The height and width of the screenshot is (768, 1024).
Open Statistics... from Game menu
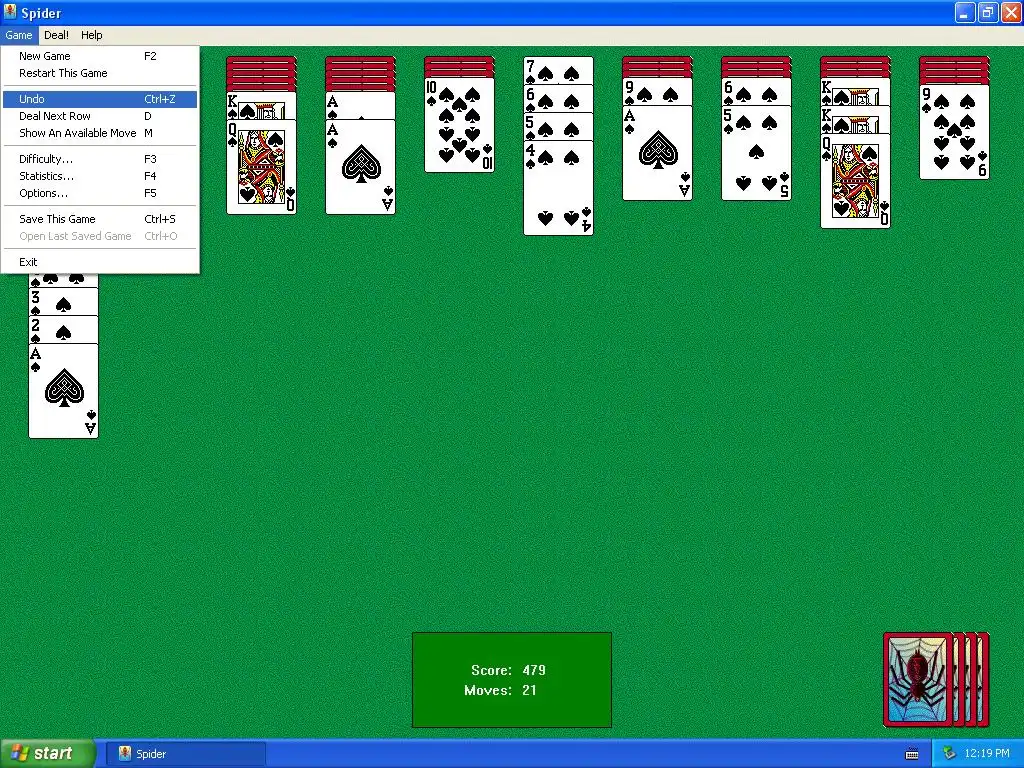[99, 176]
